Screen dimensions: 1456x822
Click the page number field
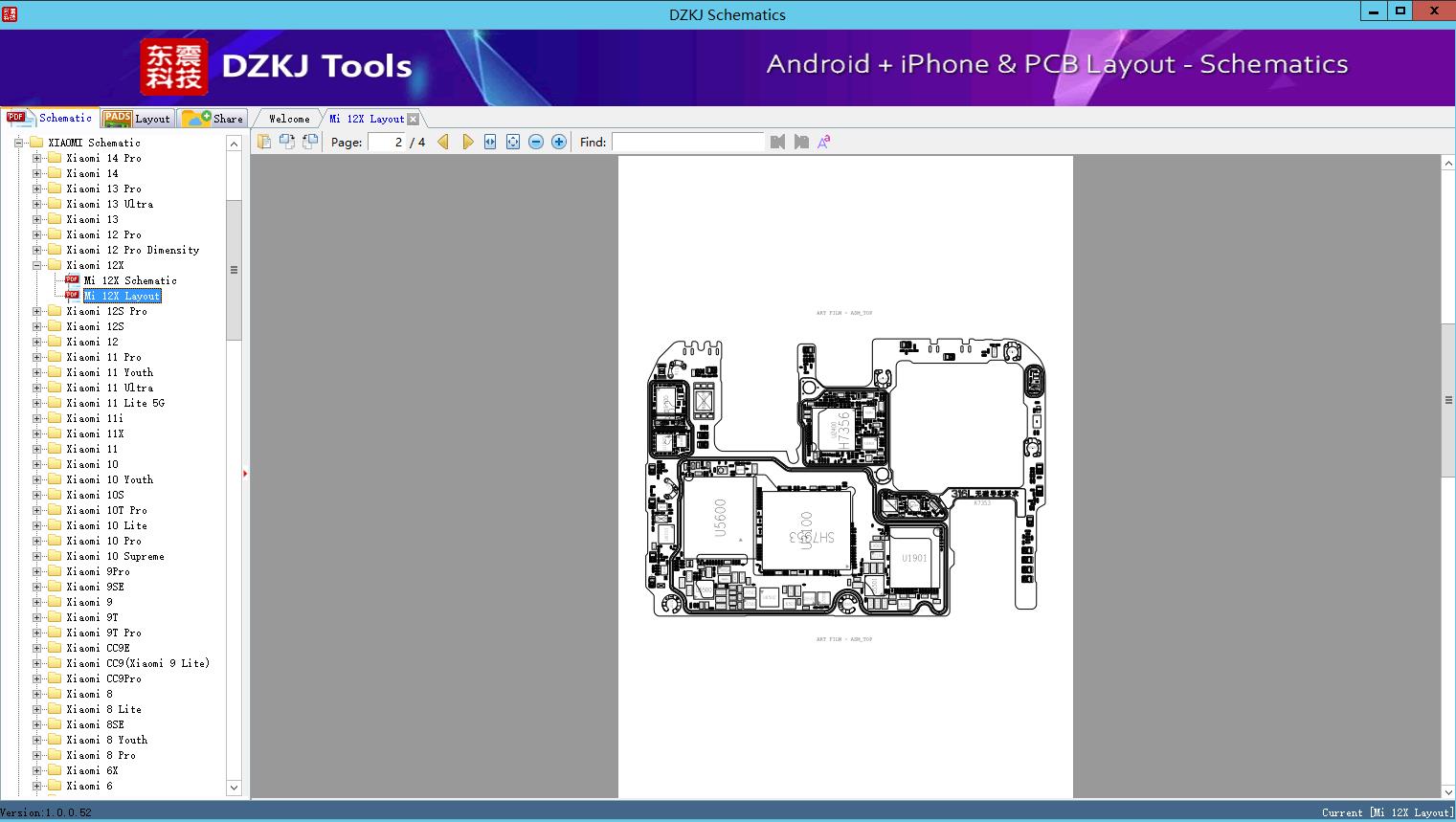click(x=386, y=142)
